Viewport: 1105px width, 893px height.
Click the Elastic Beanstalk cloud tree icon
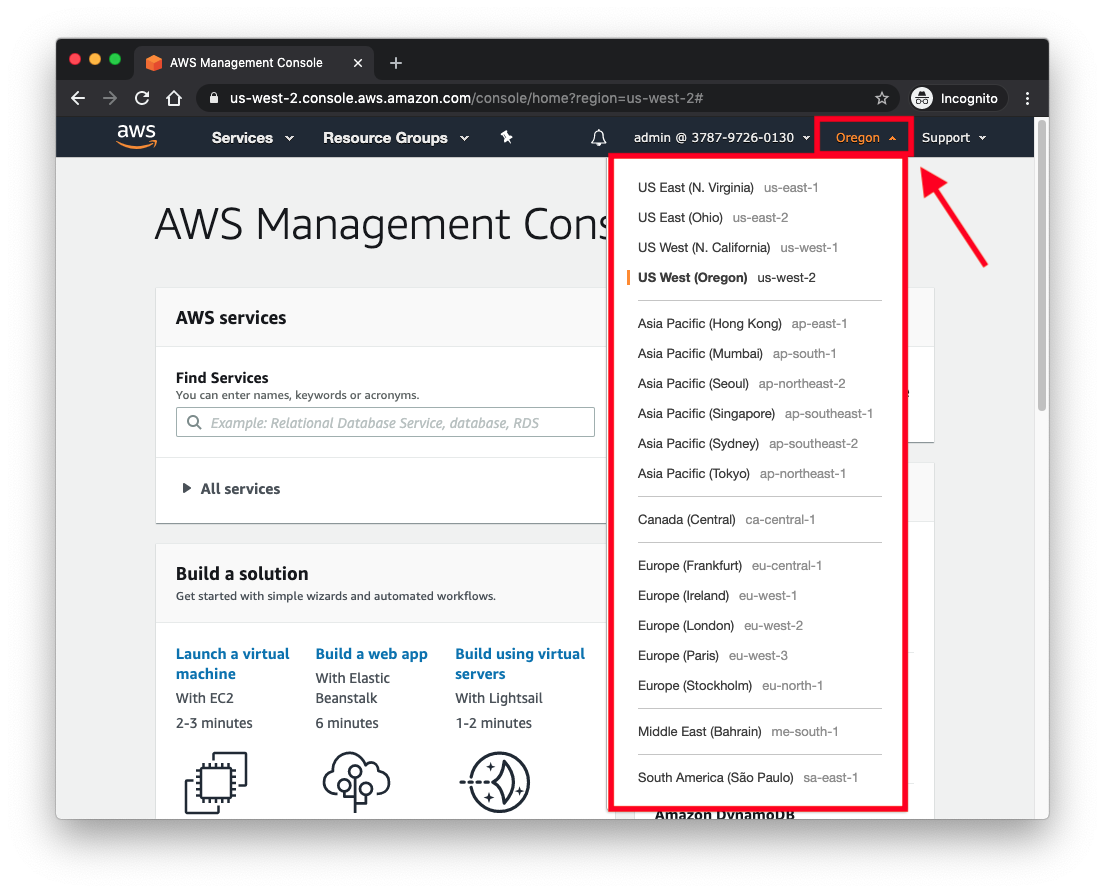[357, 781]
